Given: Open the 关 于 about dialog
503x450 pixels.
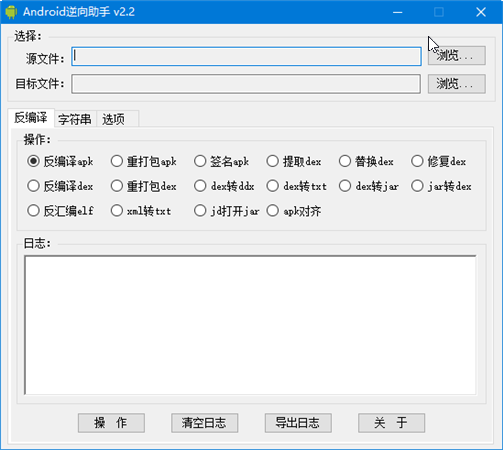Looking at the screenshot, I should point(391,423).
